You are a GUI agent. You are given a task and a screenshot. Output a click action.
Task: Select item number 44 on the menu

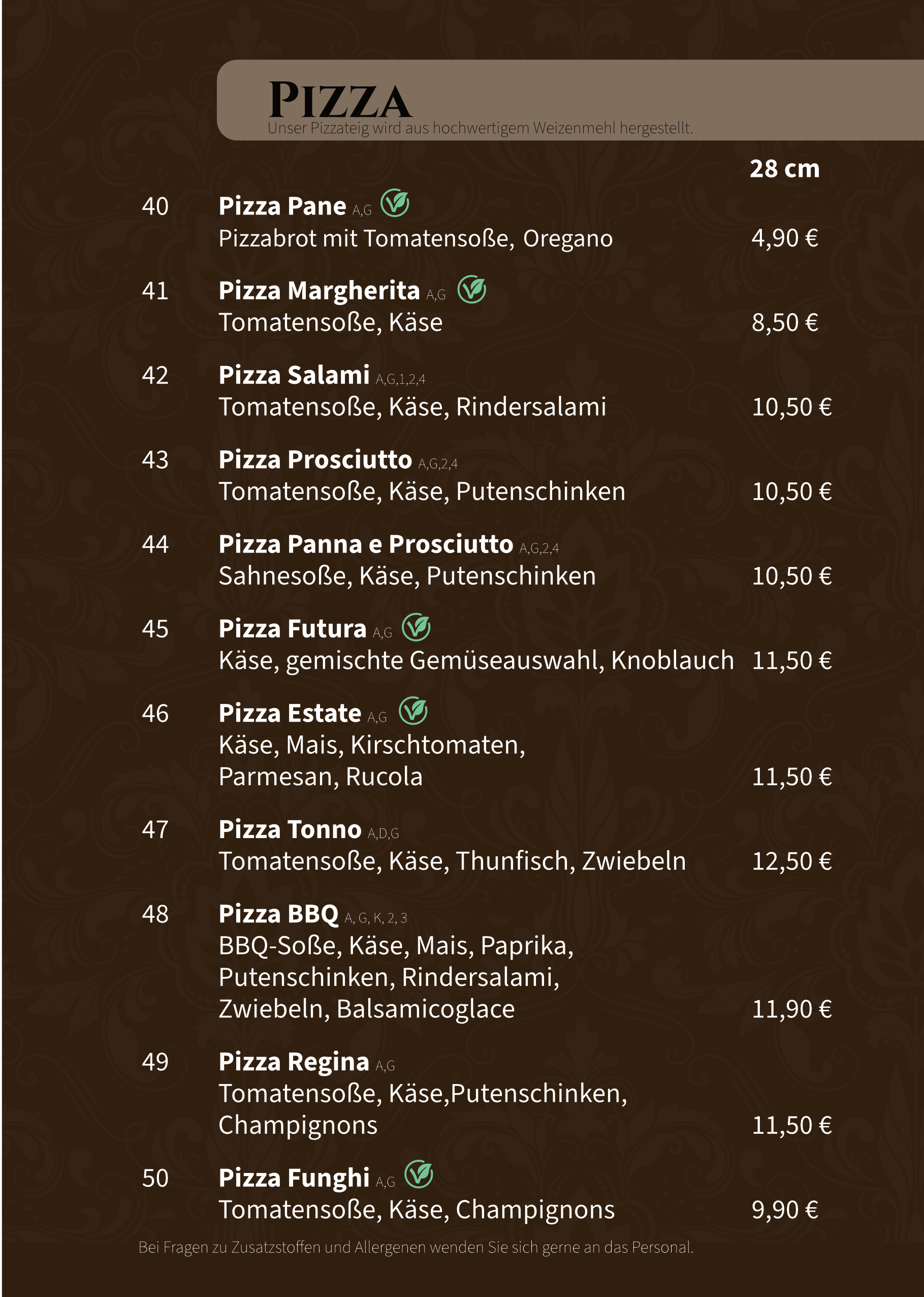155,545
